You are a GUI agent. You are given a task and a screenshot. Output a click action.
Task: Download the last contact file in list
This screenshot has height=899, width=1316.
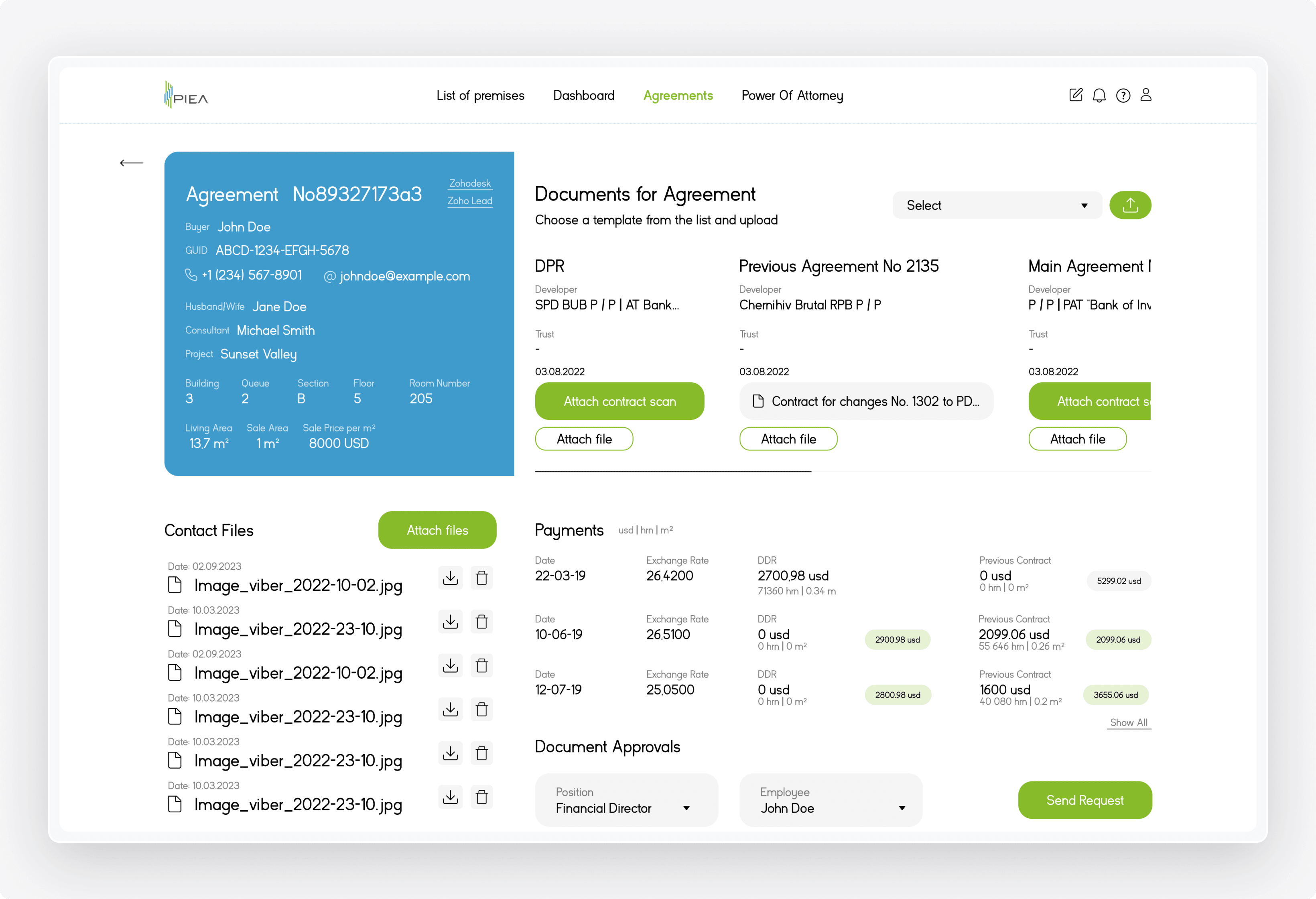tap(450, 797)
